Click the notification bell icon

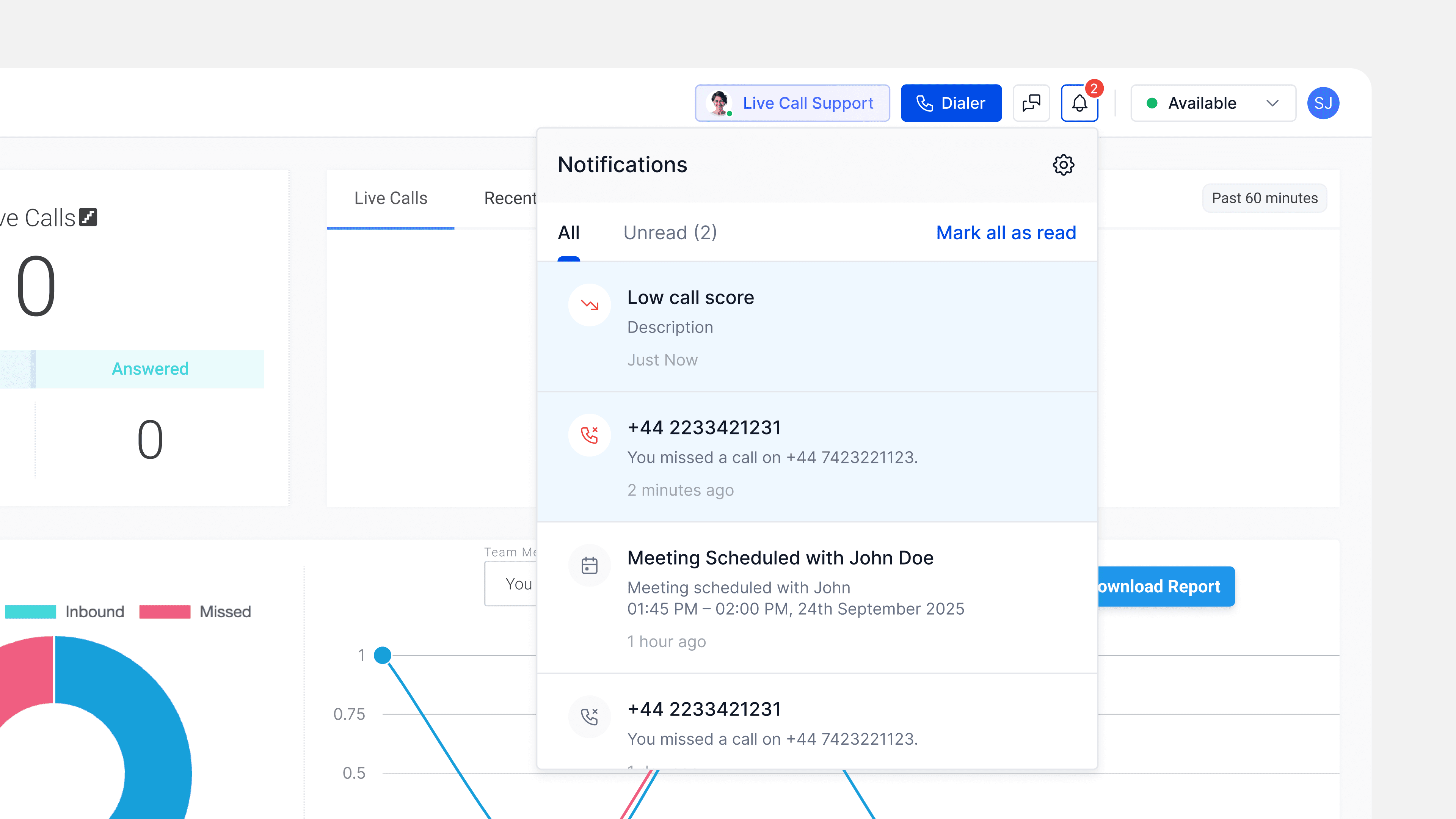1079,103
